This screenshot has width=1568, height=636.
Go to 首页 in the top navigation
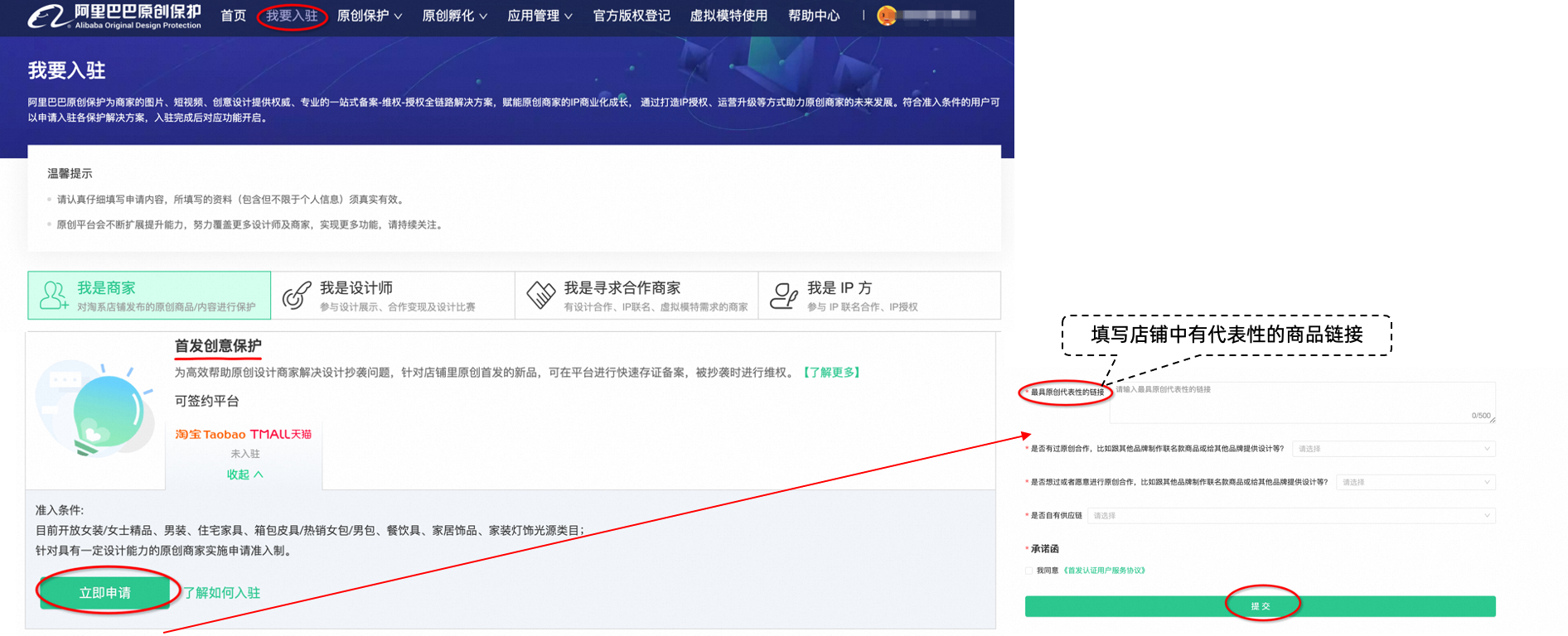[x=233, y=16]
